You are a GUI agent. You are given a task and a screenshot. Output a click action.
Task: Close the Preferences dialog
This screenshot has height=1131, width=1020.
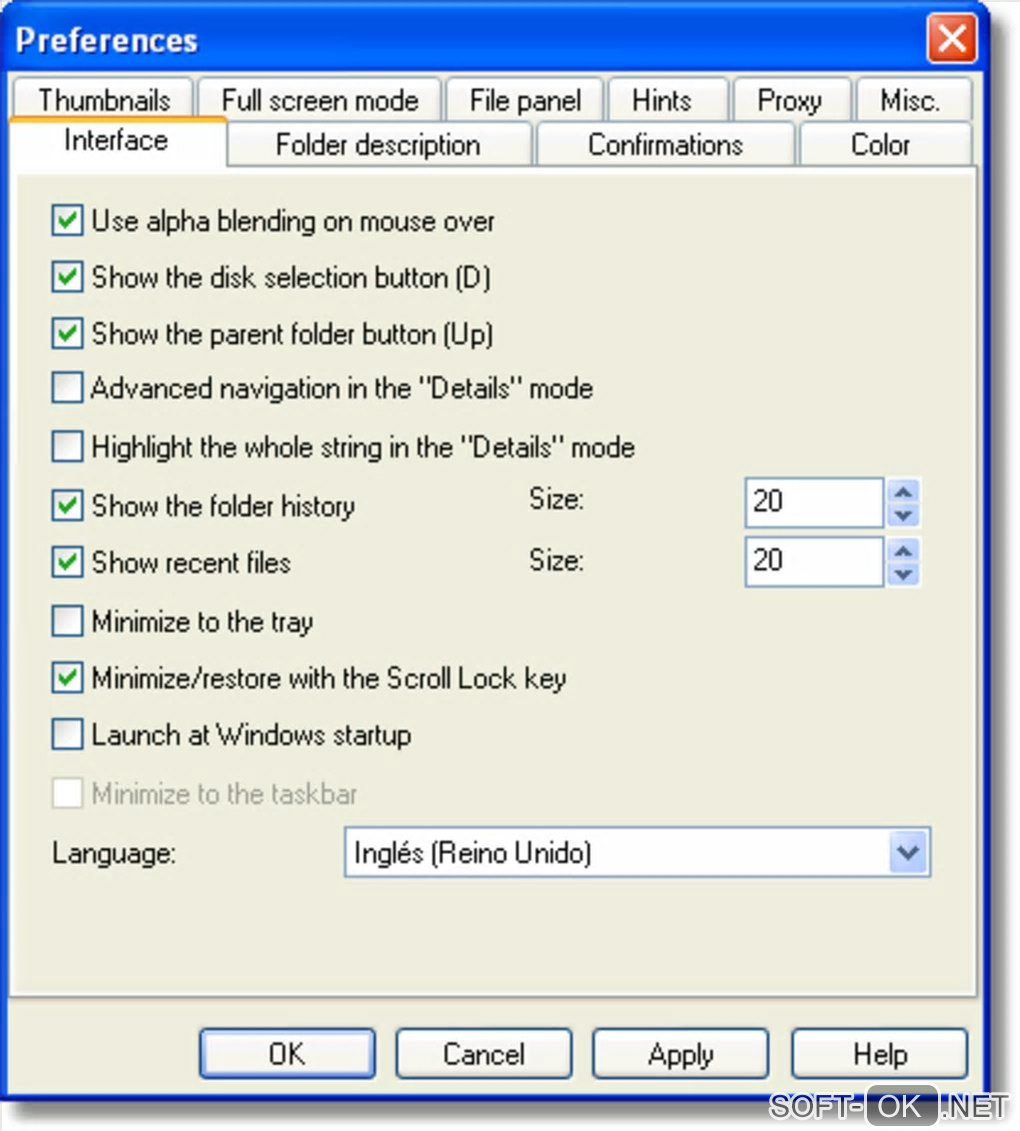tap(952, 38)
